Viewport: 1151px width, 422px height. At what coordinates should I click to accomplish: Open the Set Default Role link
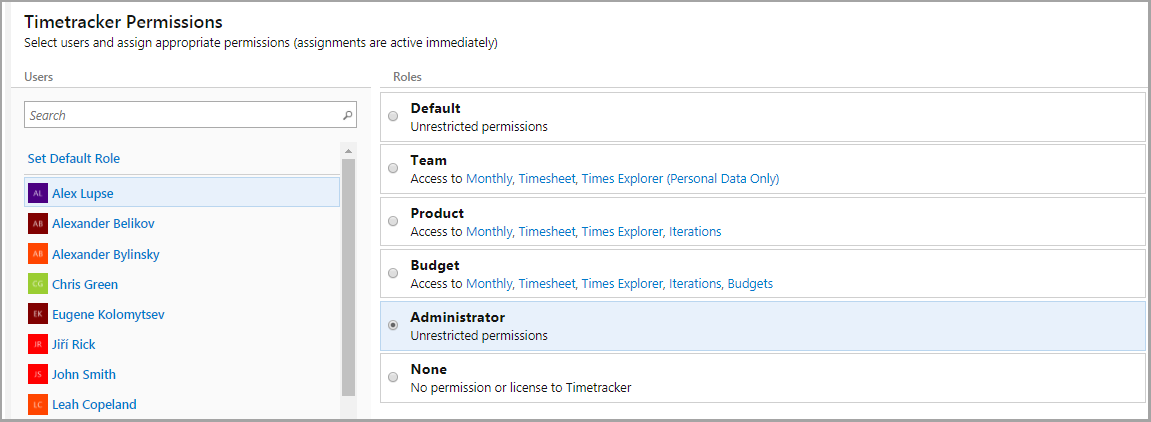pos(73,158)
